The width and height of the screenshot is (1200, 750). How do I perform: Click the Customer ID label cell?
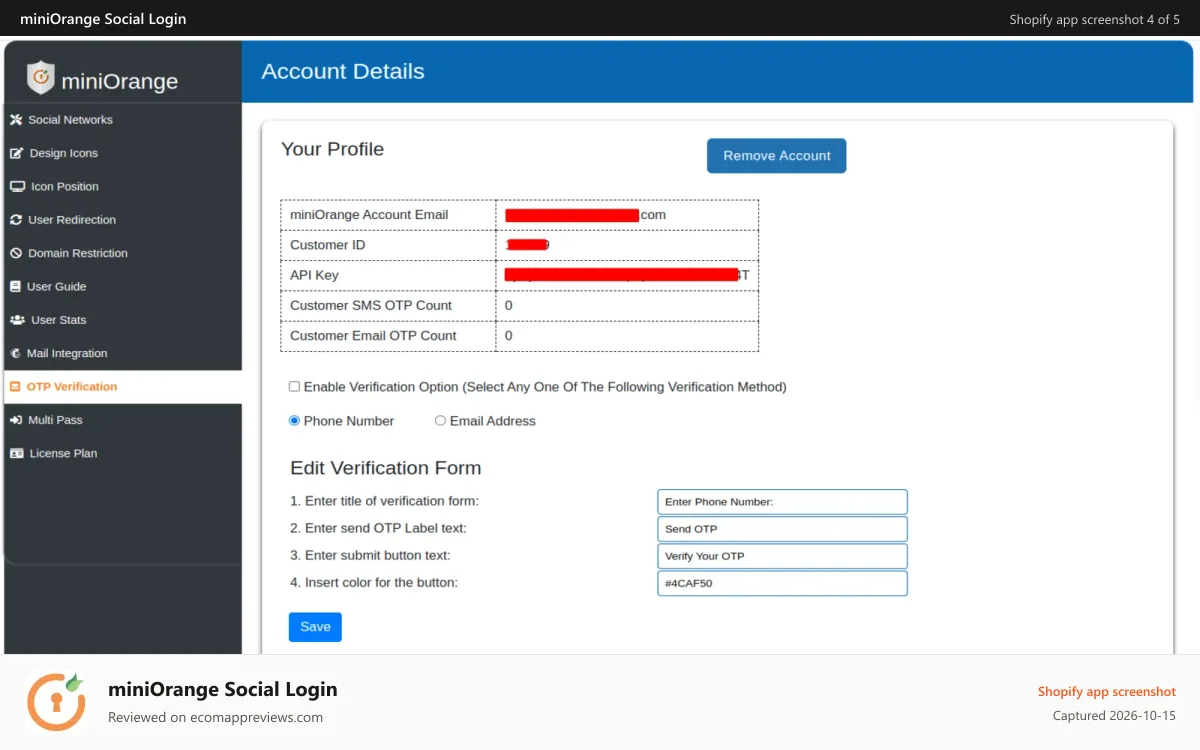click(x=388, y=245)
